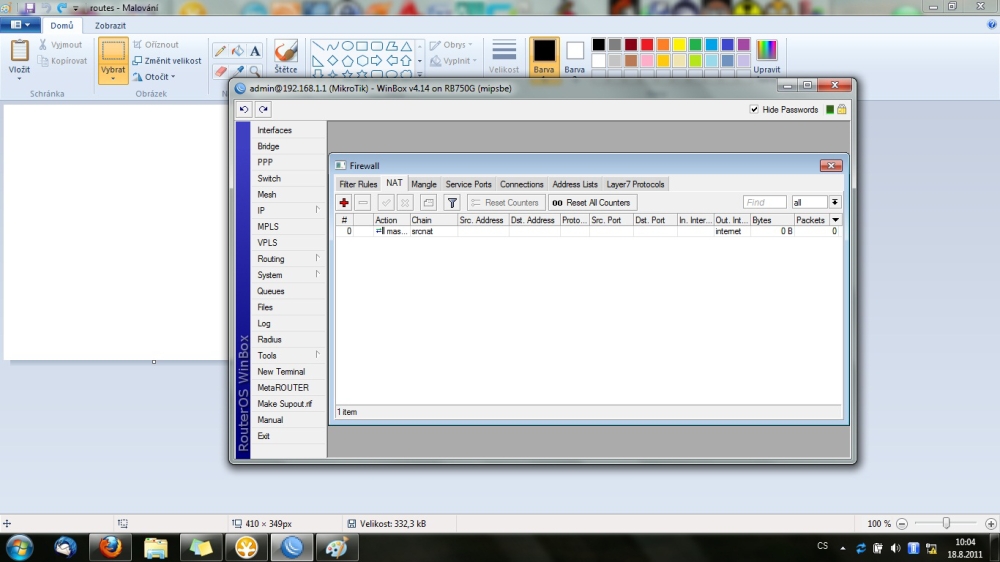Click Paint zoom out minus icon
1000x562 pixels.
[902, 524]
